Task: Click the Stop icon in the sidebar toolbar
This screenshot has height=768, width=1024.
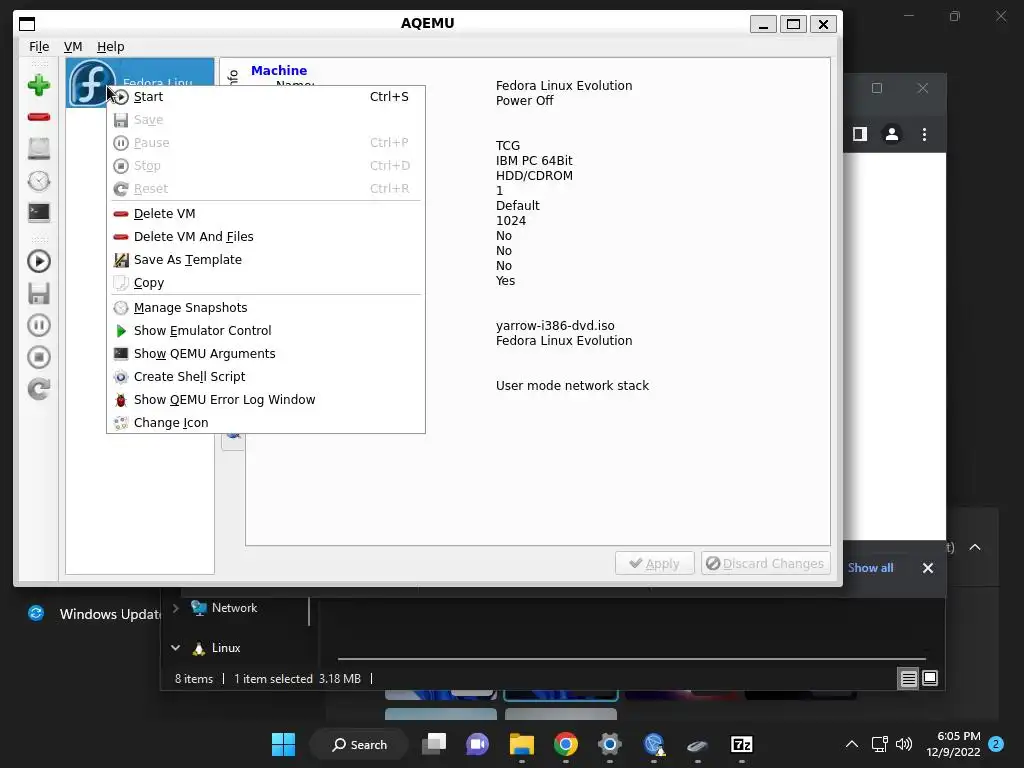Action: pos(39,357)
